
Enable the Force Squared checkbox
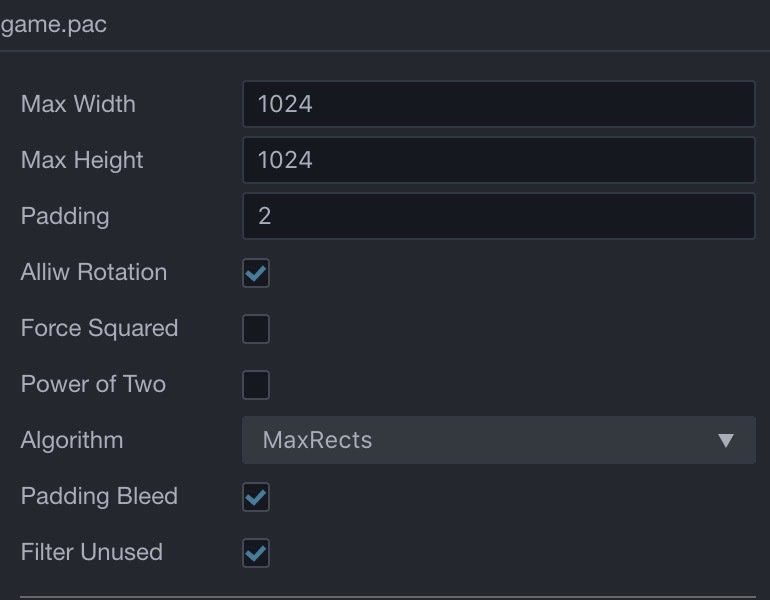(x=256, y=329)
